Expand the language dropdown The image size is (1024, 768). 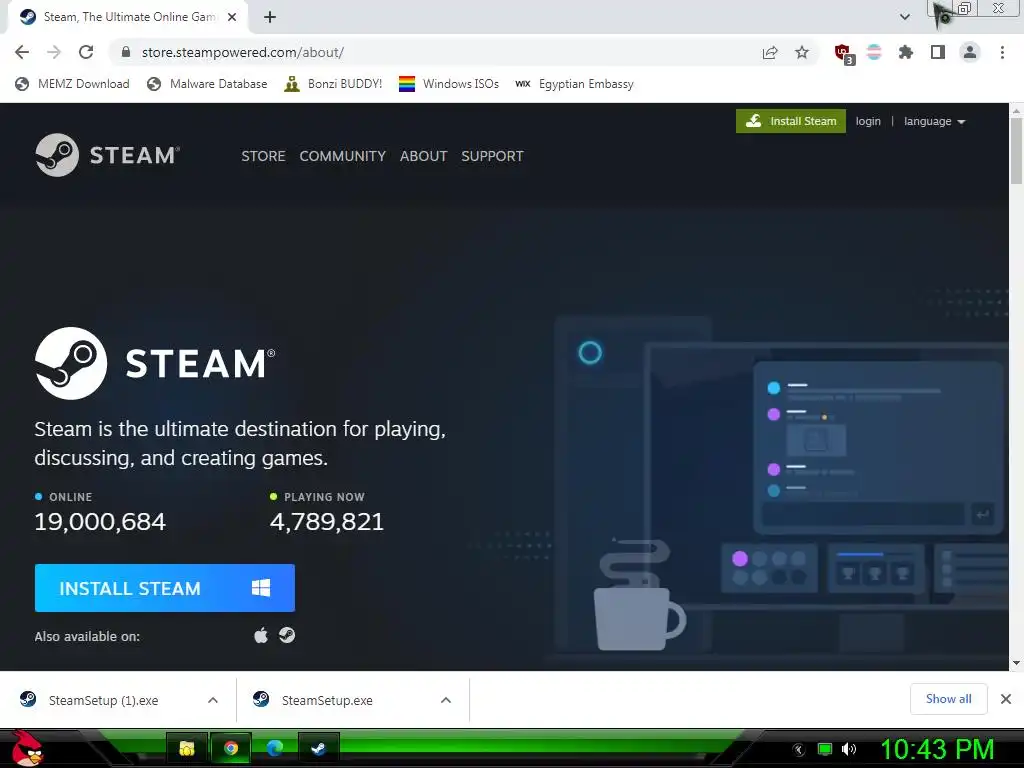coord(935,121)
